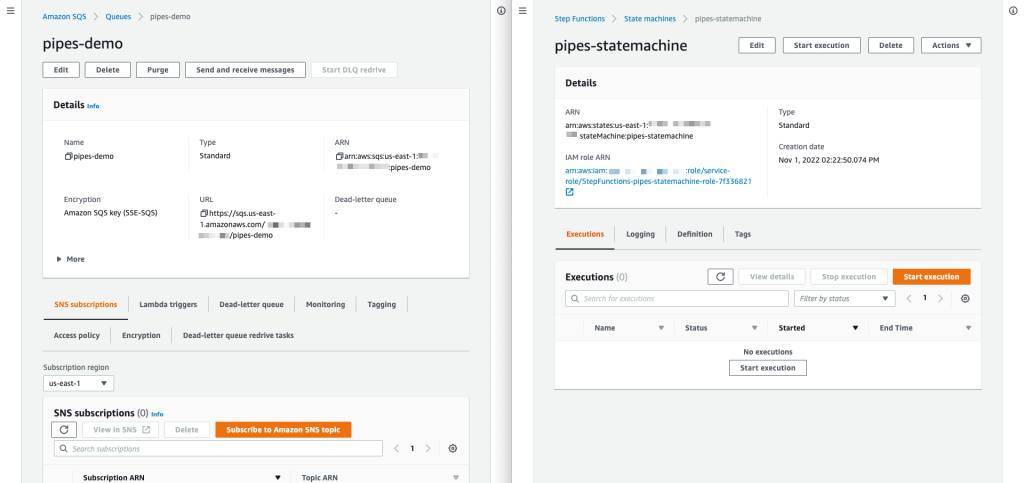Go to next page of Executions
1024x483 pixels.
940,298
